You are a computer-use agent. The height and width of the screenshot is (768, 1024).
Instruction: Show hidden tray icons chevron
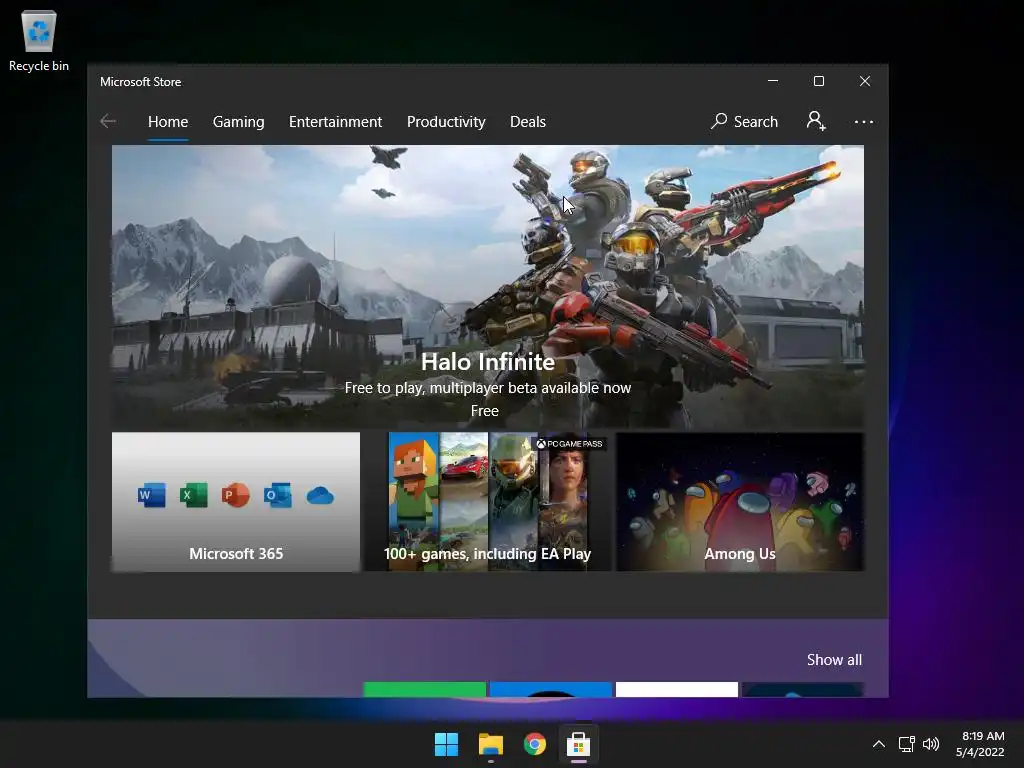pyautogui.click(x=879, y=744)
